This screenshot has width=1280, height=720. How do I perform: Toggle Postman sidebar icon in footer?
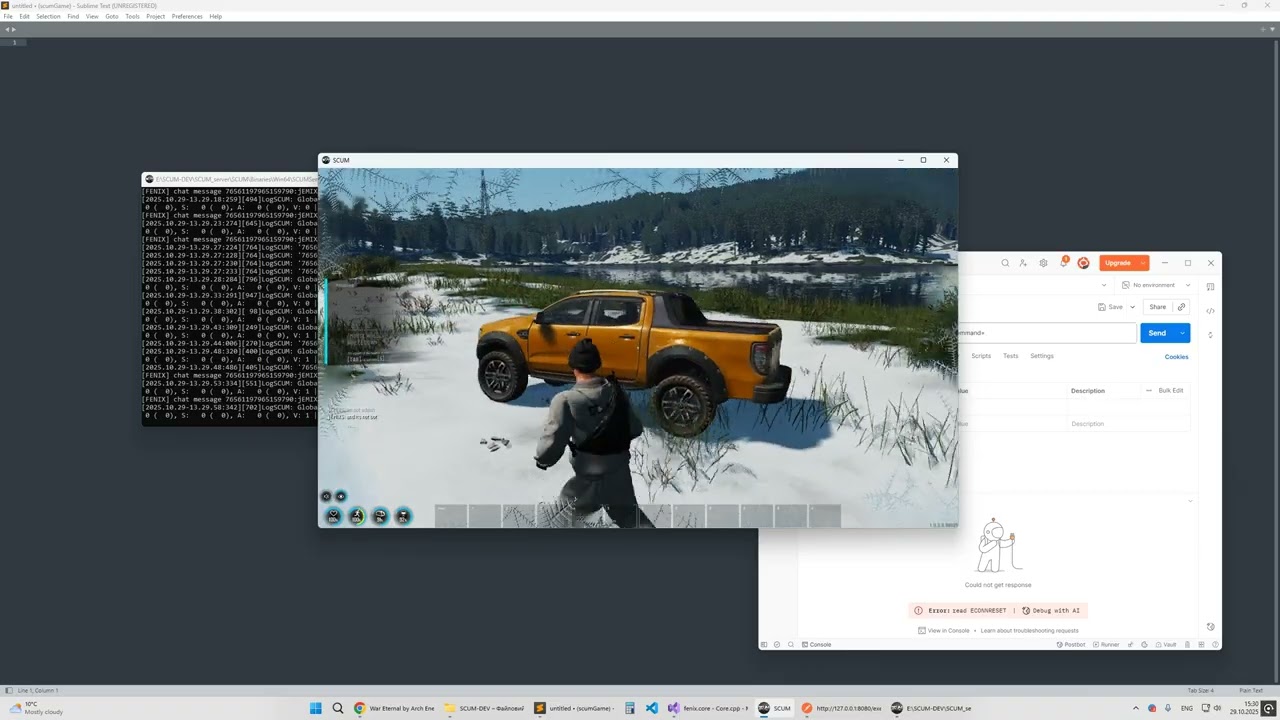pos(764,645)
